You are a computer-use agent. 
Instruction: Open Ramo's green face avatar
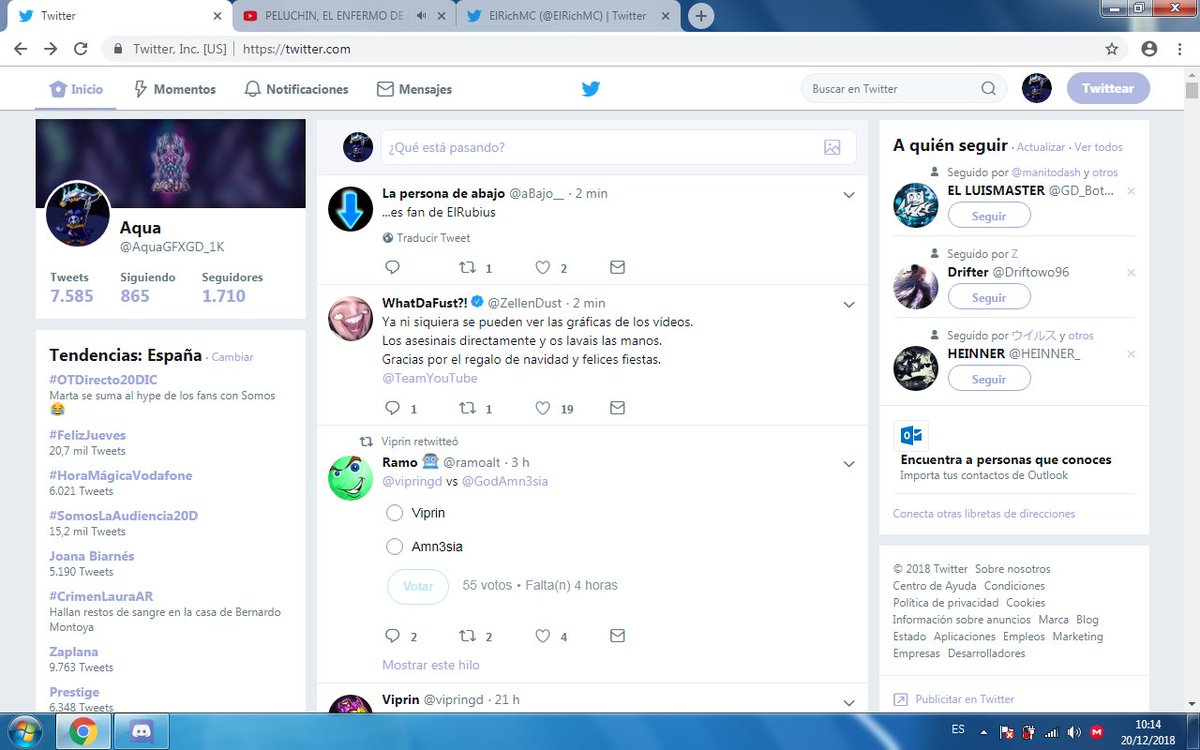click(x=350, y=478)
